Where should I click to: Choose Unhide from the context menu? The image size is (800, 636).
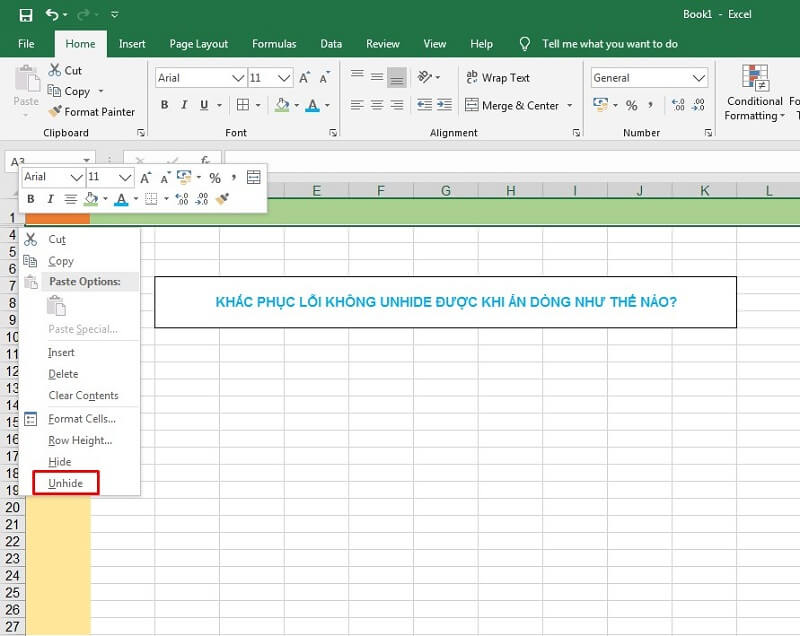[64, 483]
